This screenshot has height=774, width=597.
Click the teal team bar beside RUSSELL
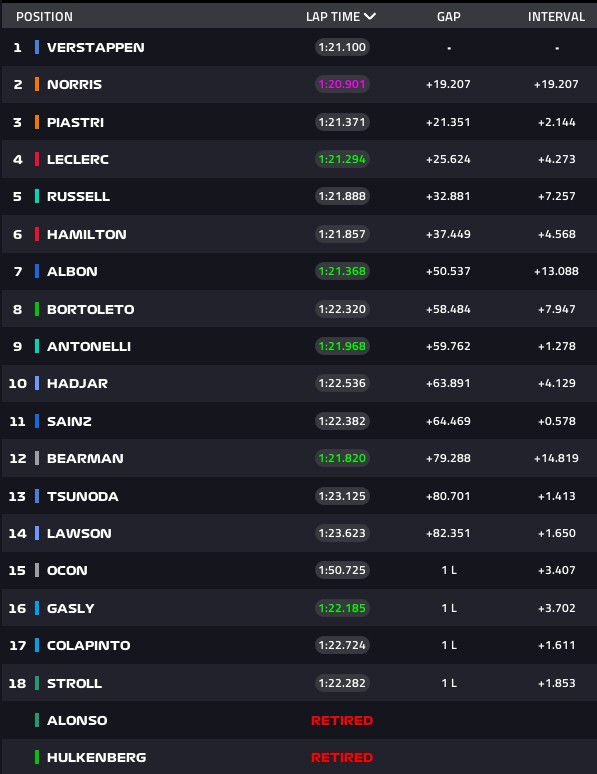(x=37, y=196)
